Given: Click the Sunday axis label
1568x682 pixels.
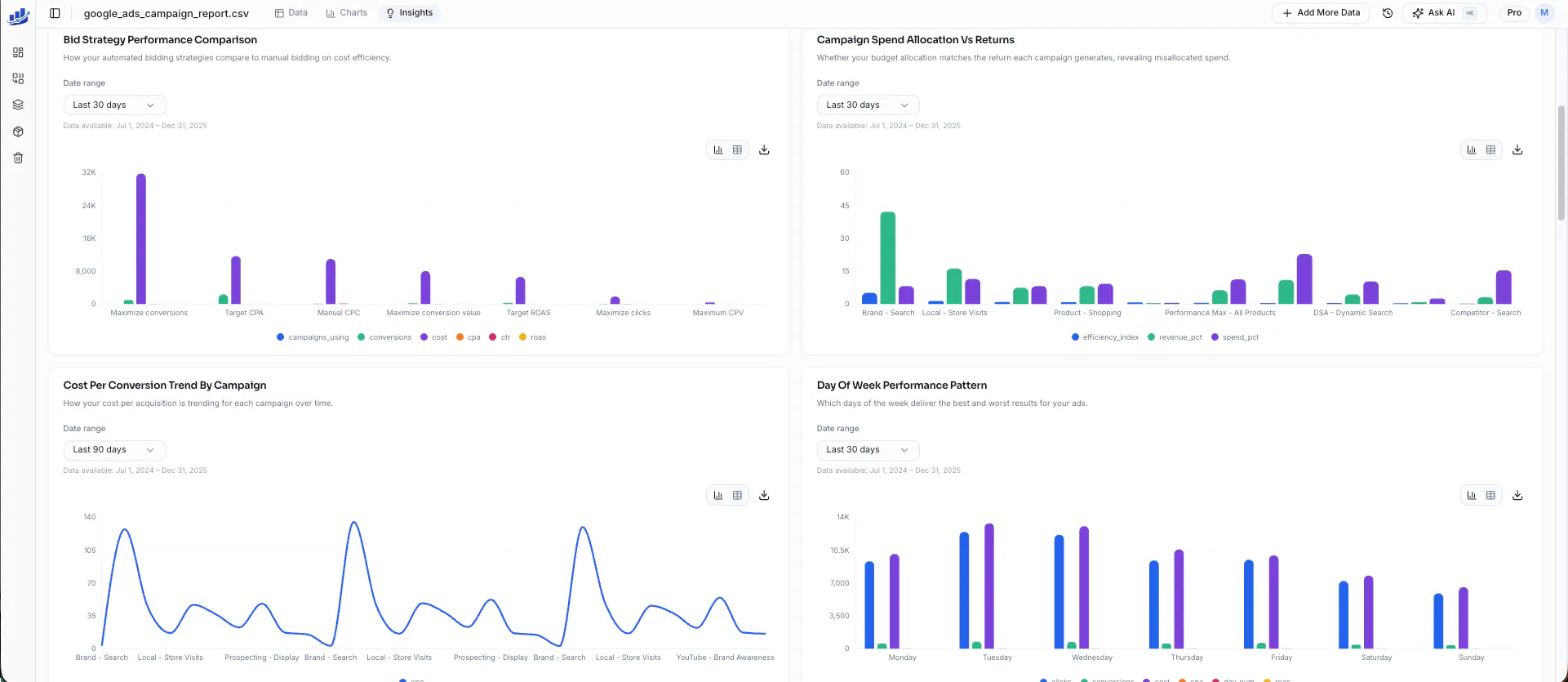Looking at the screenshot, I should pyautogui.click(x=1472, y=657).
